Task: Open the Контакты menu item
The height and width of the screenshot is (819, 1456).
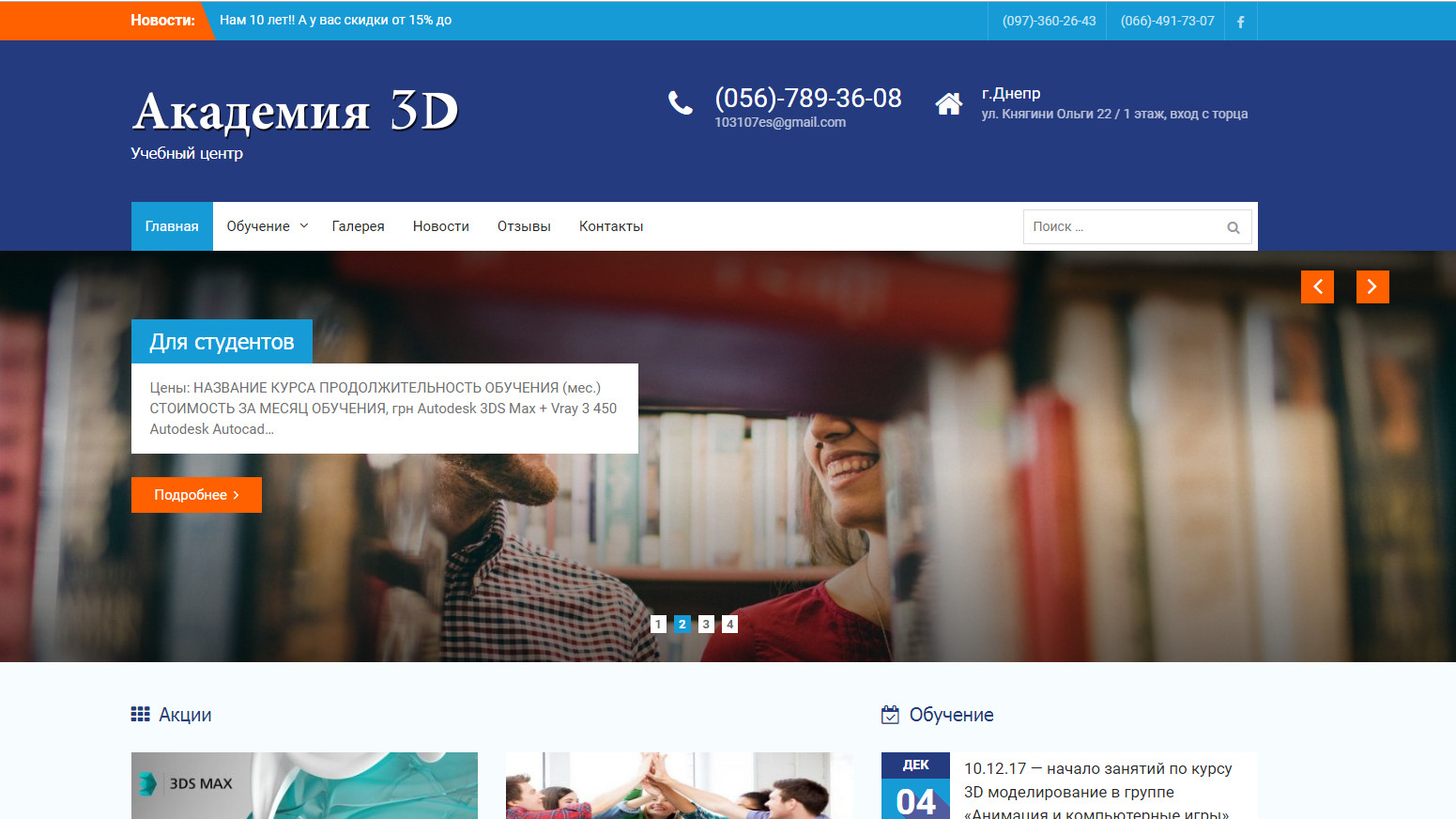Action: (610, 226)
